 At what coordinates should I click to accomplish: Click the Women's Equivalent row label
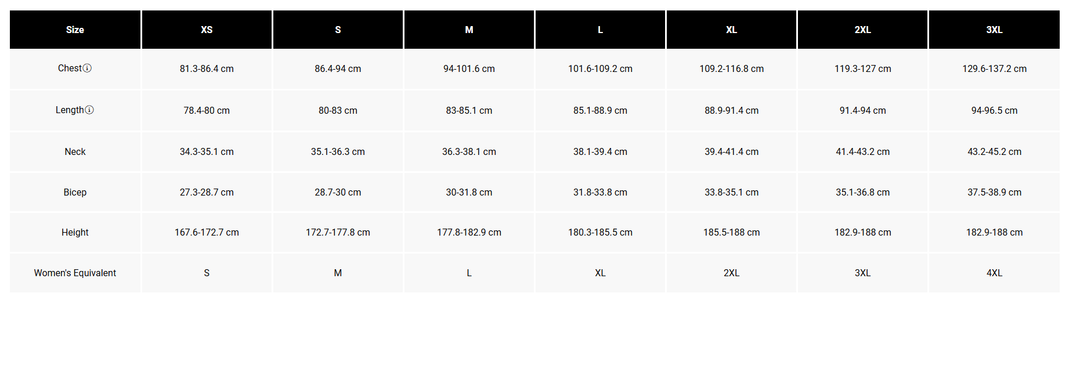[75, 273]
